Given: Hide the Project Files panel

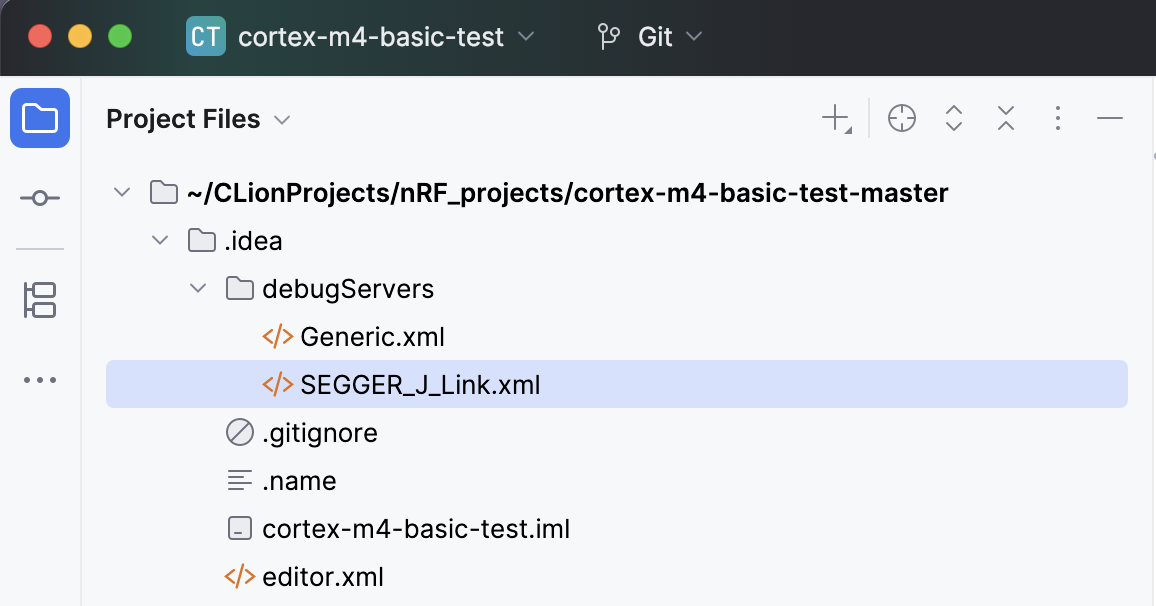Looking at the screenshot, I should pos(1110,118).
